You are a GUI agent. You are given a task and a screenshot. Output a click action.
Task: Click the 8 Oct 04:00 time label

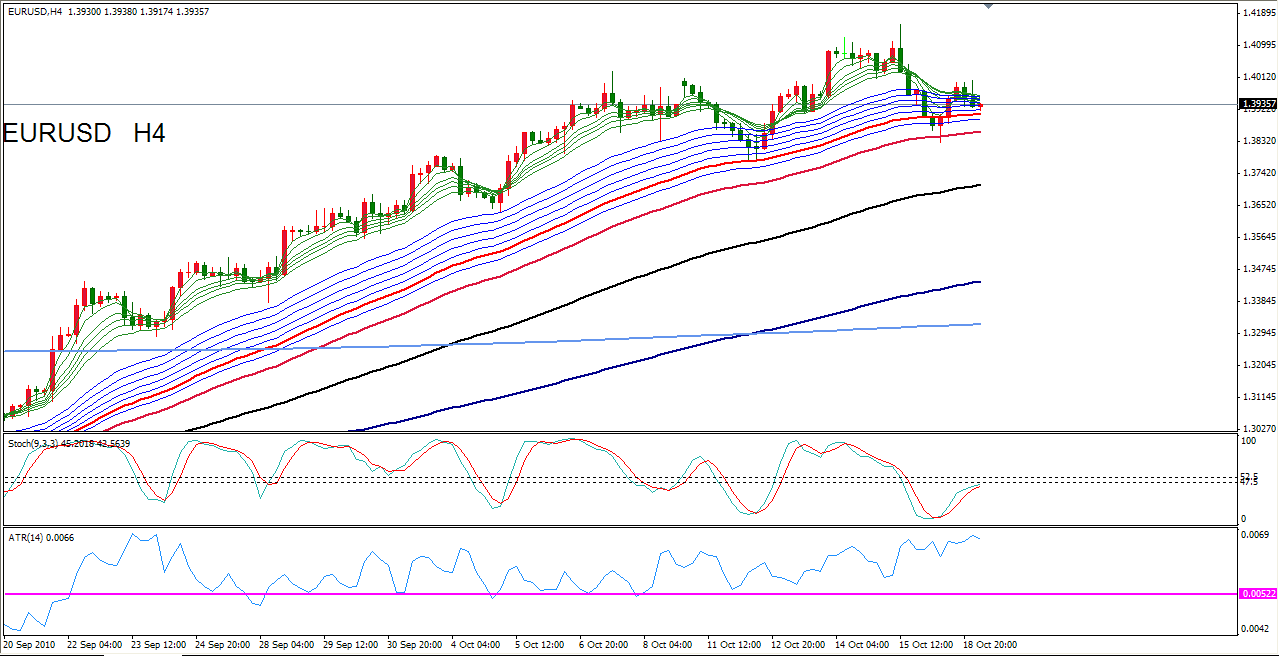pyautogui.click(x=669, y=644)
